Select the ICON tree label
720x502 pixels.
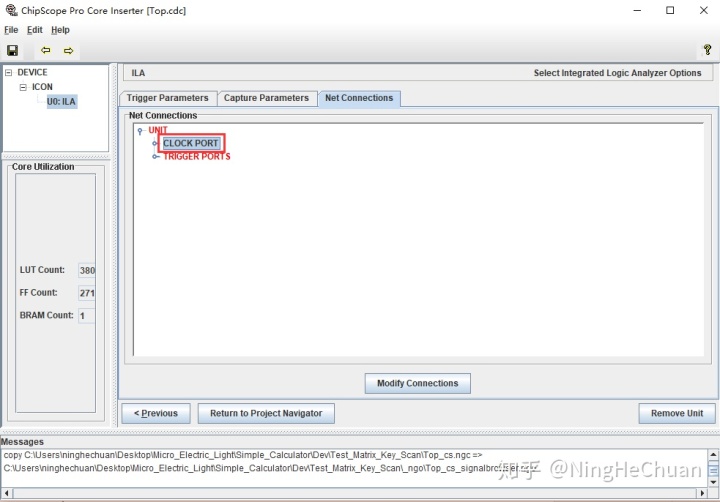click(x=42, y=87)
